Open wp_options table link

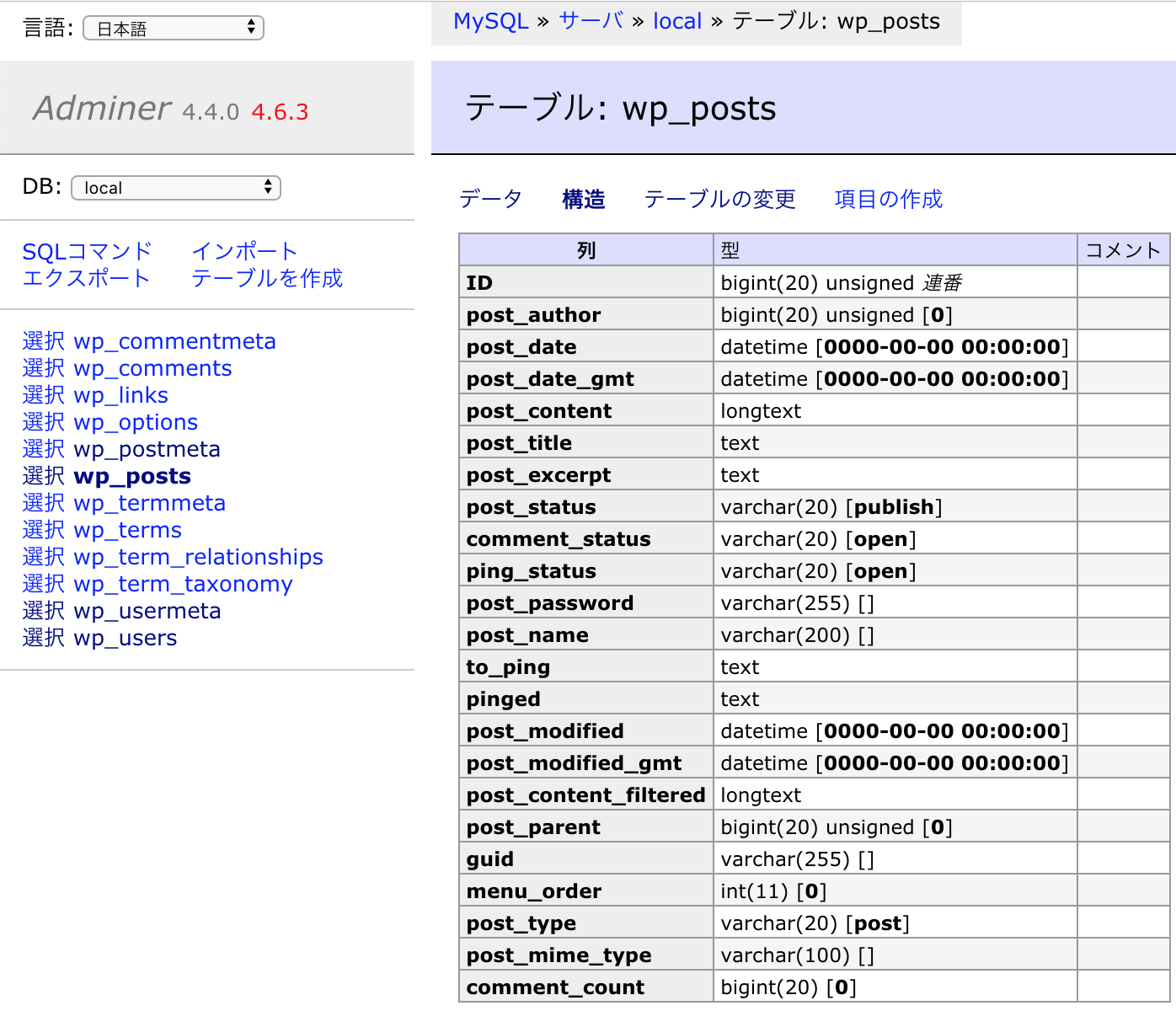[x=136, y=422]
